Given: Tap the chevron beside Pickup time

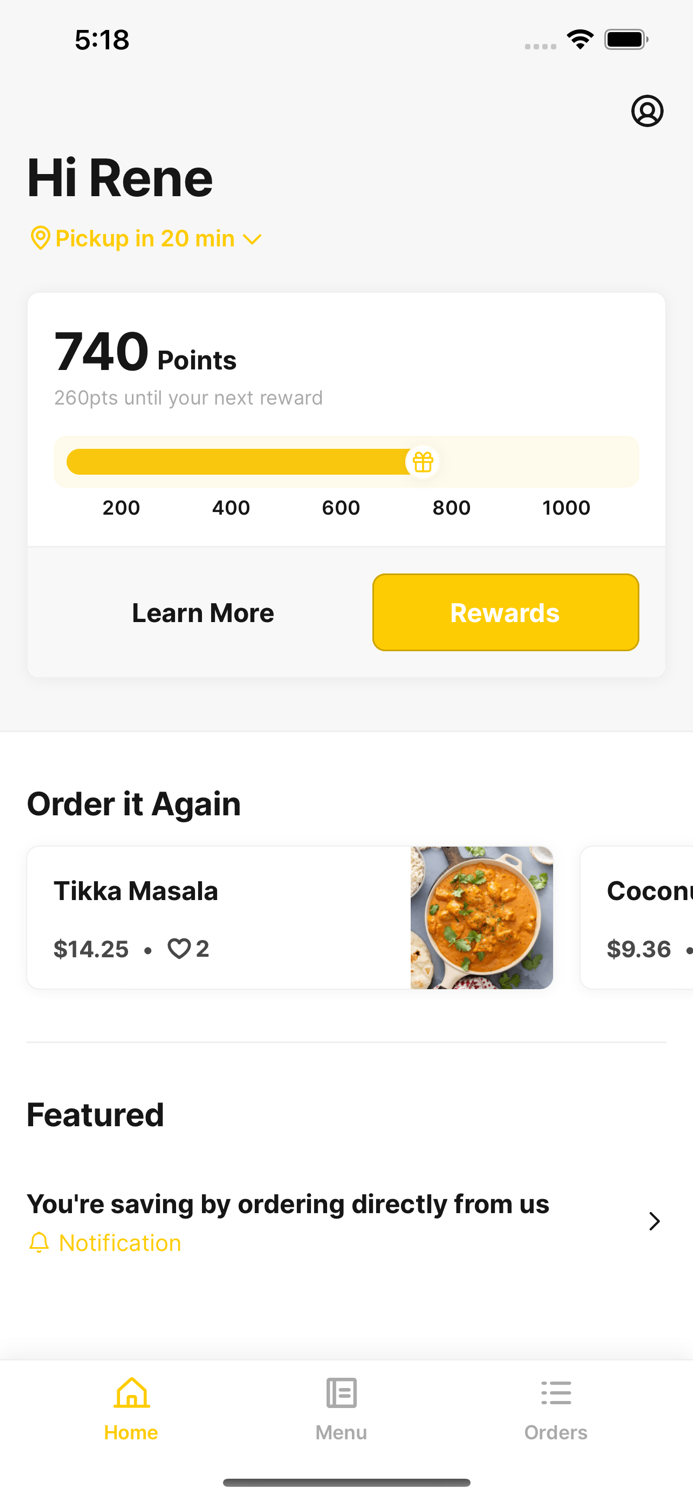Looking at the screenshot, I should (x=253, y=239).
